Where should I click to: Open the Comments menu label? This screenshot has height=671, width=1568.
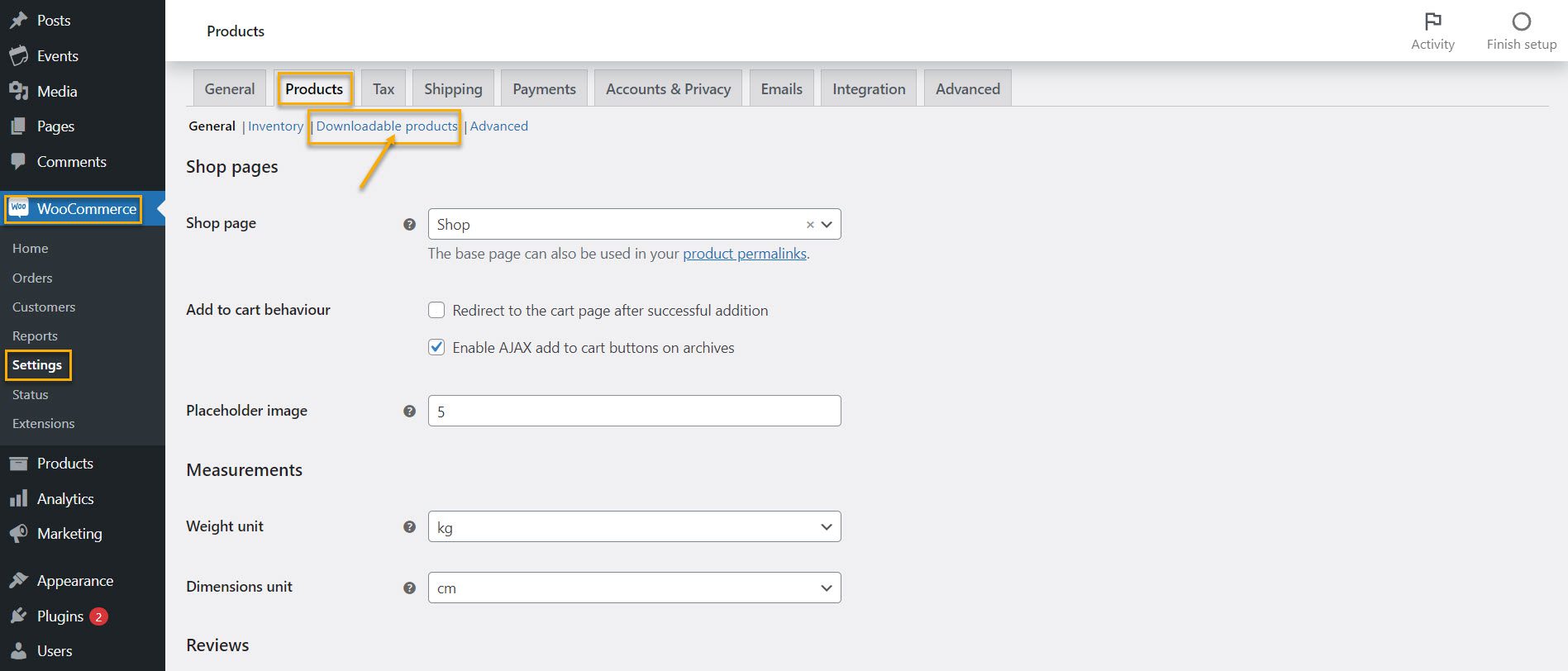71,161
